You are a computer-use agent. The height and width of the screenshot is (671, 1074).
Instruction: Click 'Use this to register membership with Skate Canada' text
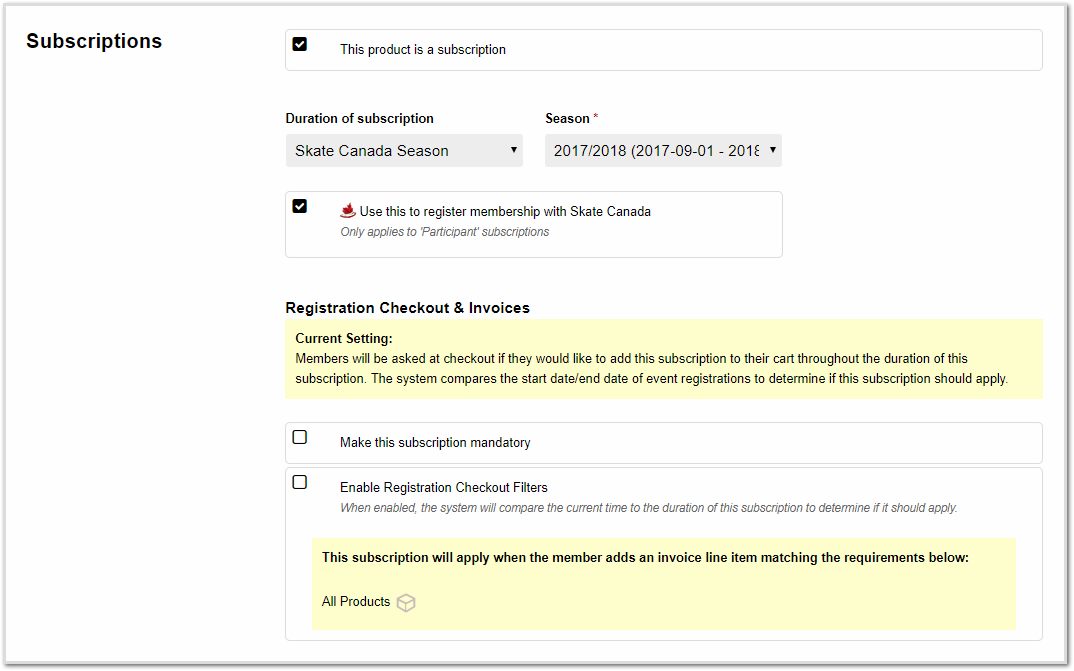point(505,212)
